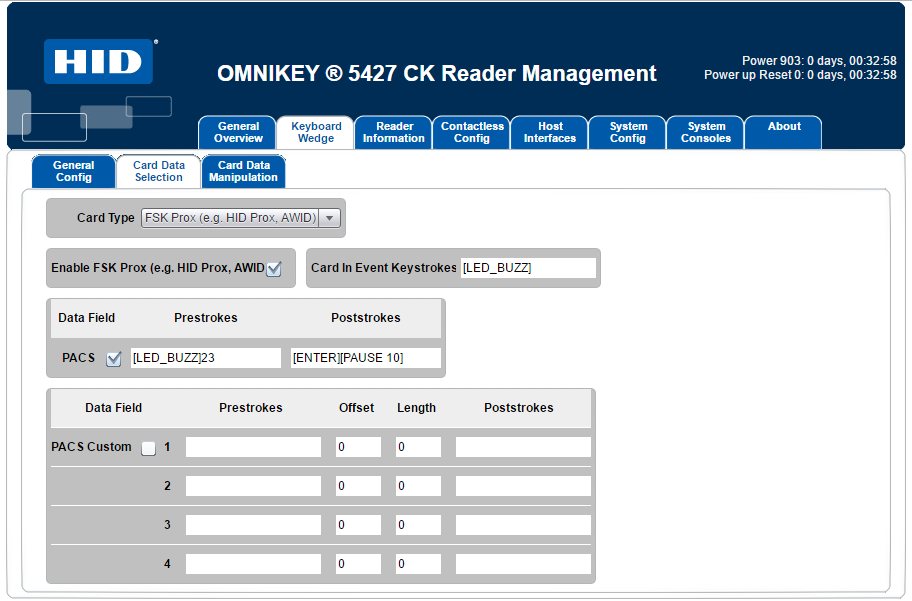Focus PACS Custom row 4 Poststrokes field
This screenshot has width=912, height=601.
(x=523, y=564)
